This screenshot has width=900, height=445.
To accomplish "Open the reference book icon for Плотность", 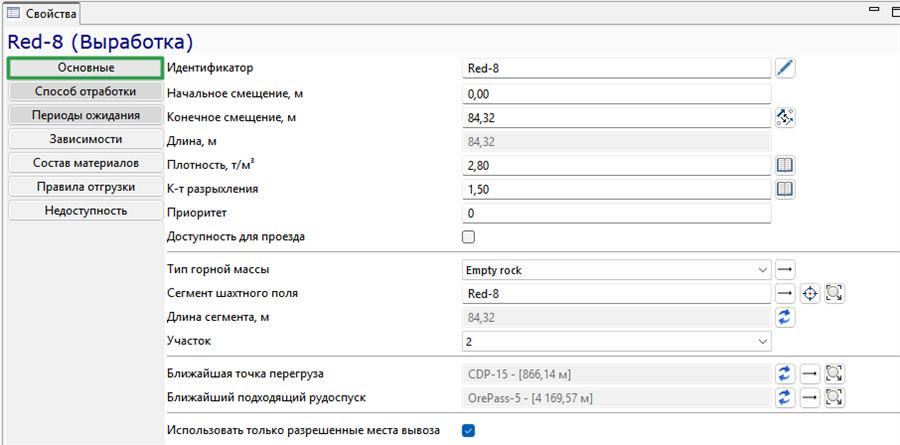I will pyautogui.click(x=785, y=165).
